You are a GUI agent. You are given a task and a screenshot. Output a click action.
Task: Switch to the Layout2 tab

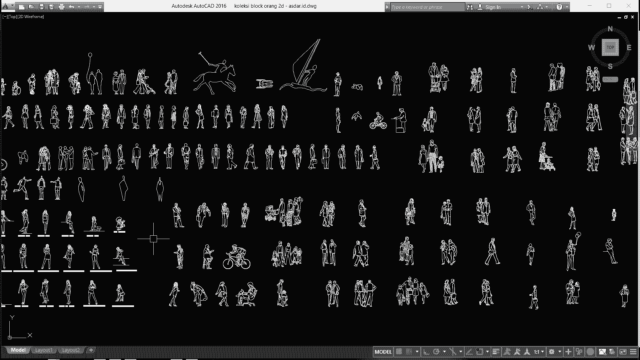pyautogui.click(x=71, y=350)
